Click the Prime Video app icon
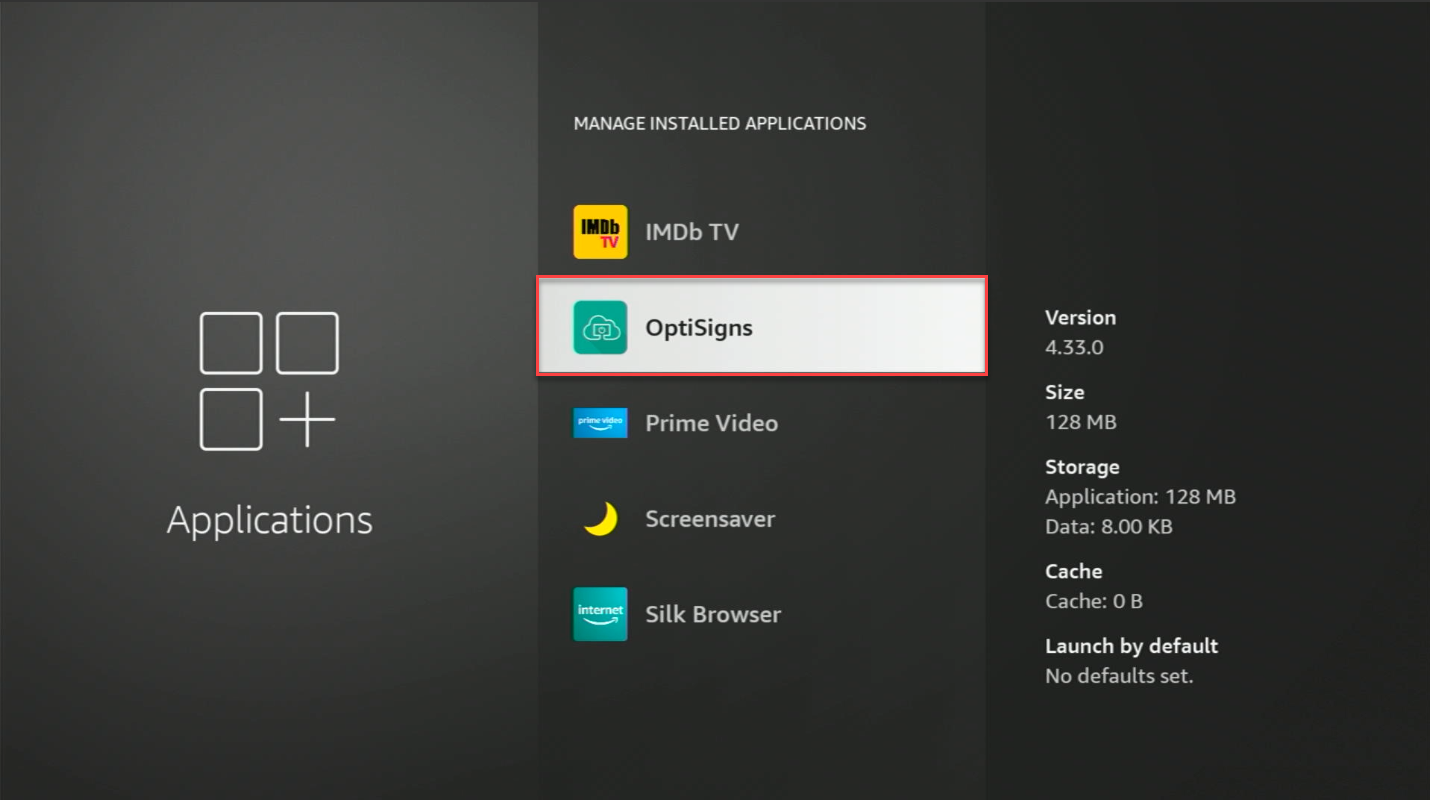1430x800 pixels. tap(599, 422)
